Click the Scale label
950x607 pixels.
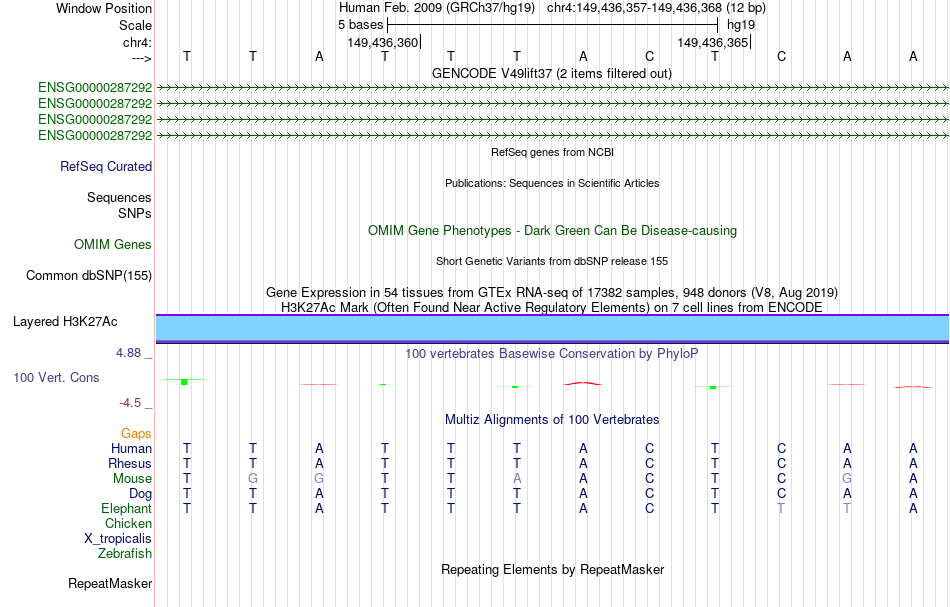click(135, 25)
